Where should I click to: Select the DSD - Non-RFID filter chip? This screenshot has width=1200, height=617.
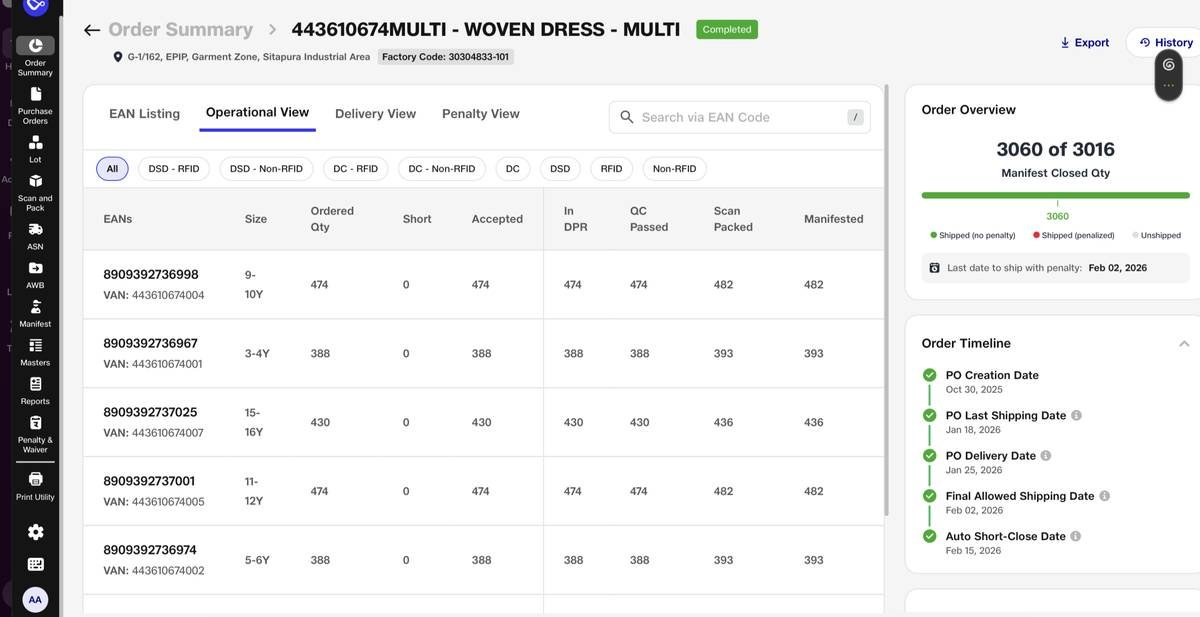[x=267, y=169]
